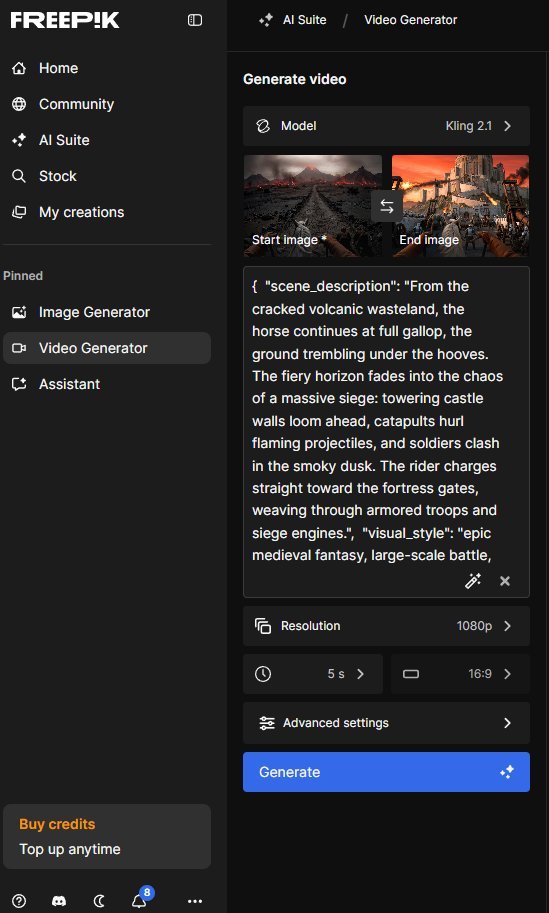Open Model selector showing Kling 2.1
This screenshot has height=913, width=549.
pyautogui.click(x=386, y=126)
